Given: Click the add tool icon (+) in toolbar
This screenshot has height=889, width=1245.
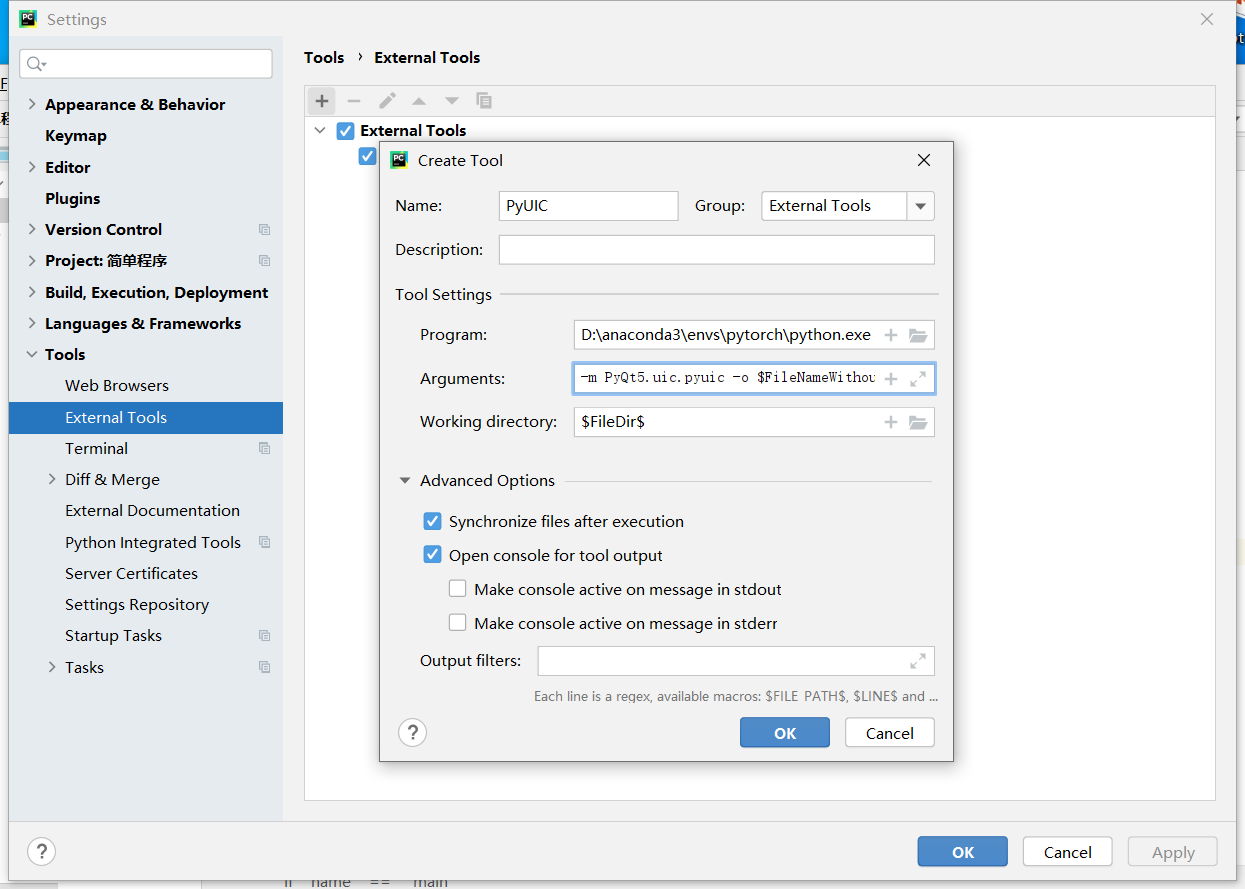Looking at the screenshot, I should tap(321, 100).
